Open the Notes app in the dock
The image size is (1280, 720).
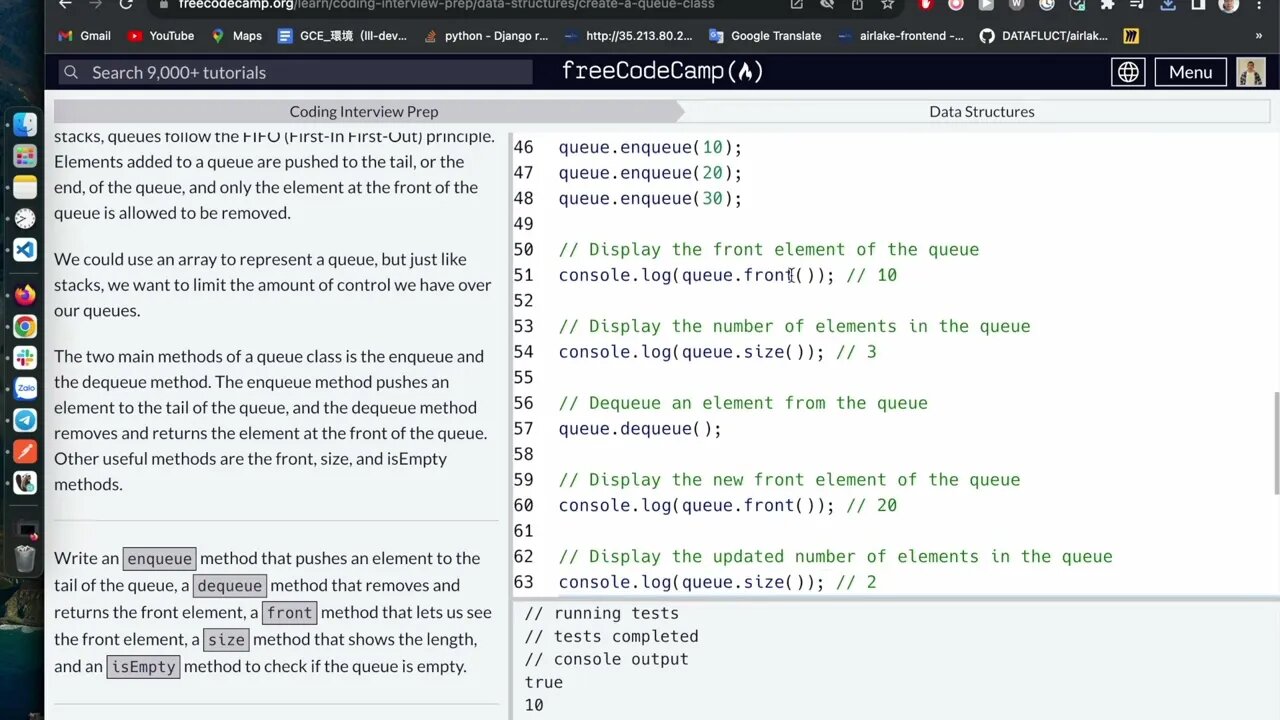coord(25,187)
